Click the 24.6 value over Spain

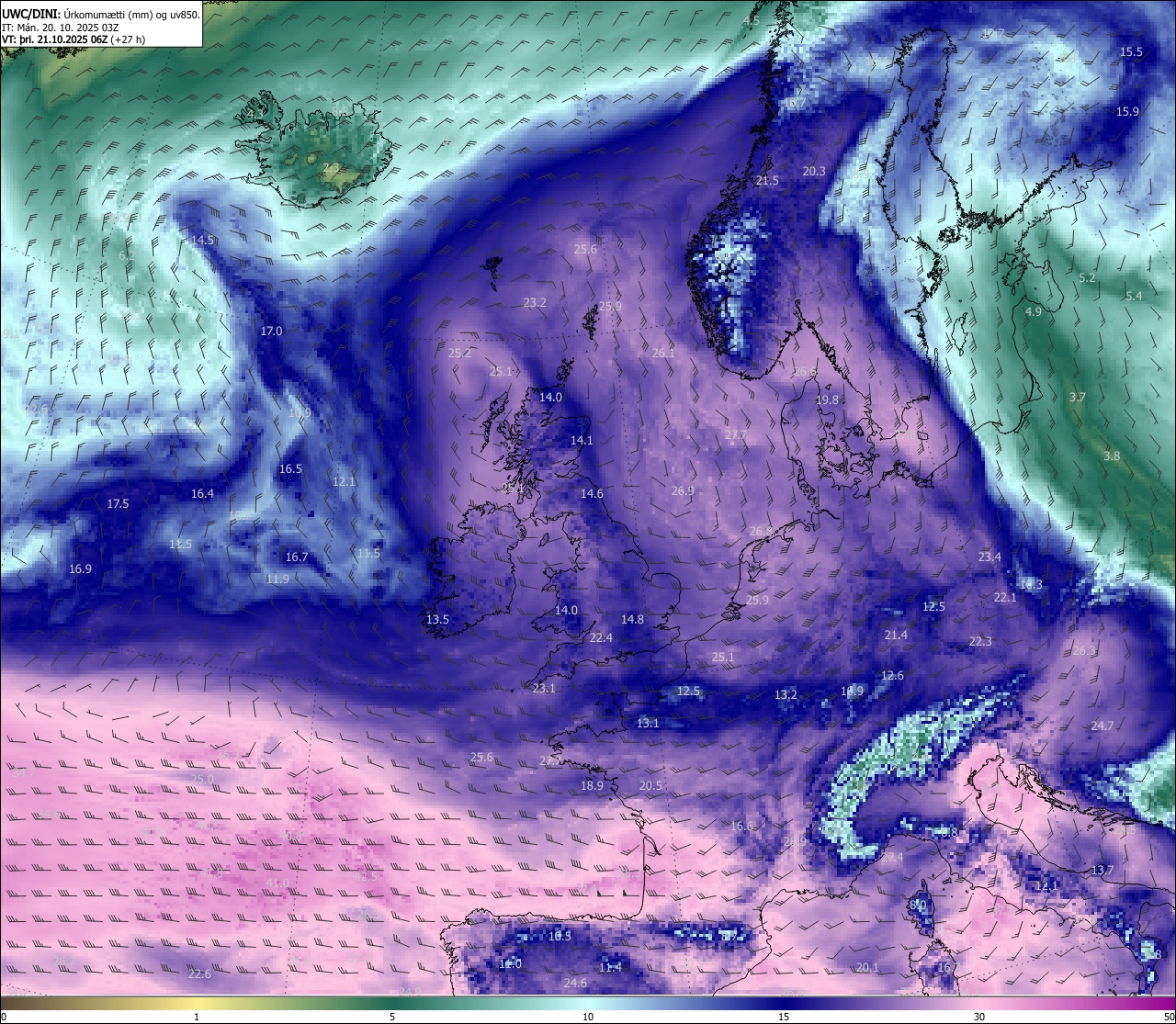tap(575, 983)
